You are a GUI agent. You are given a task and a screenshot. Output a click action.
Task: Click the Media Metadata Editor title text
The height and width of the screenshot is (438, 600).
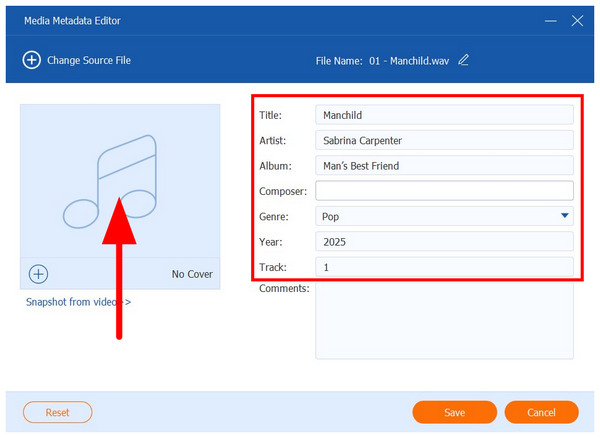(x=72, y=21)
